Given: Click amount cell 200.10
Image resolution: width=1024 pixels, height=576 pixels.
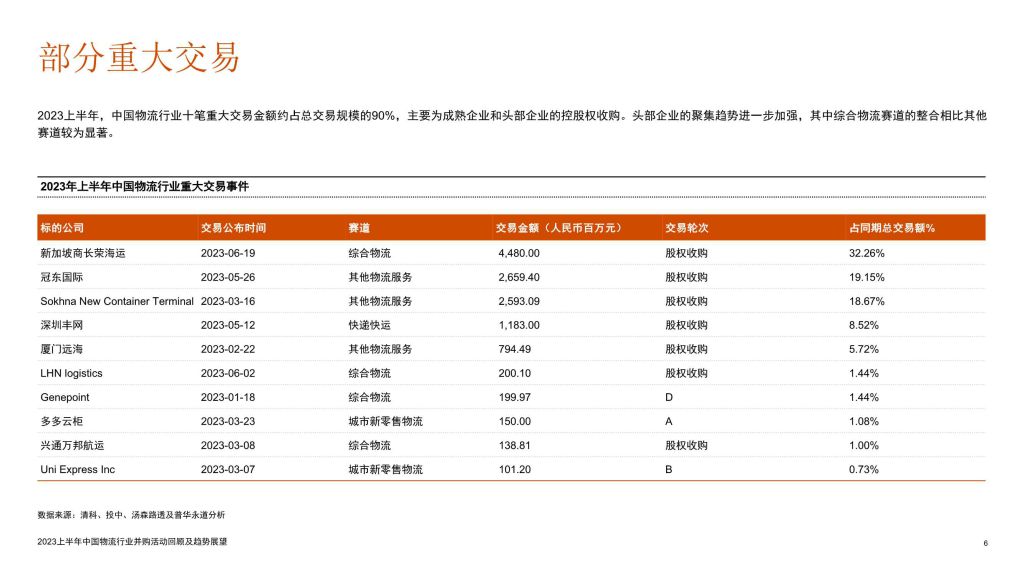Looking at the screenshot, I should click(515, 374).
